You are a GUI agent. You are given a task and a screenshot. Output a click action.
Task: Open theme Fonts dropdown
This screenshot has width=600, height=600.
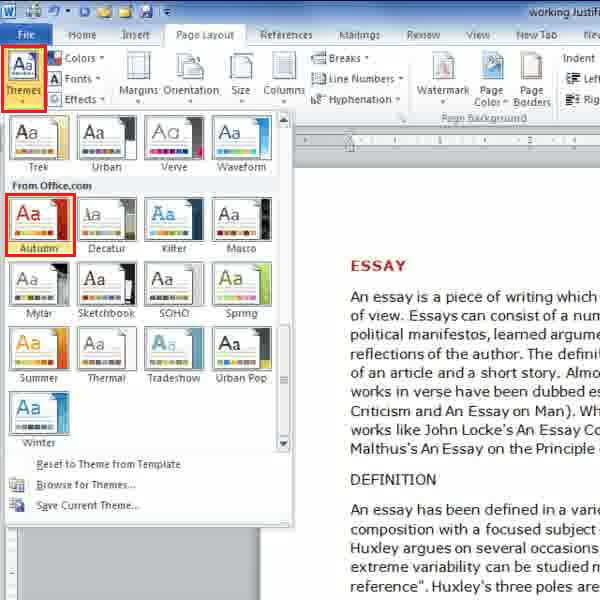75,79
